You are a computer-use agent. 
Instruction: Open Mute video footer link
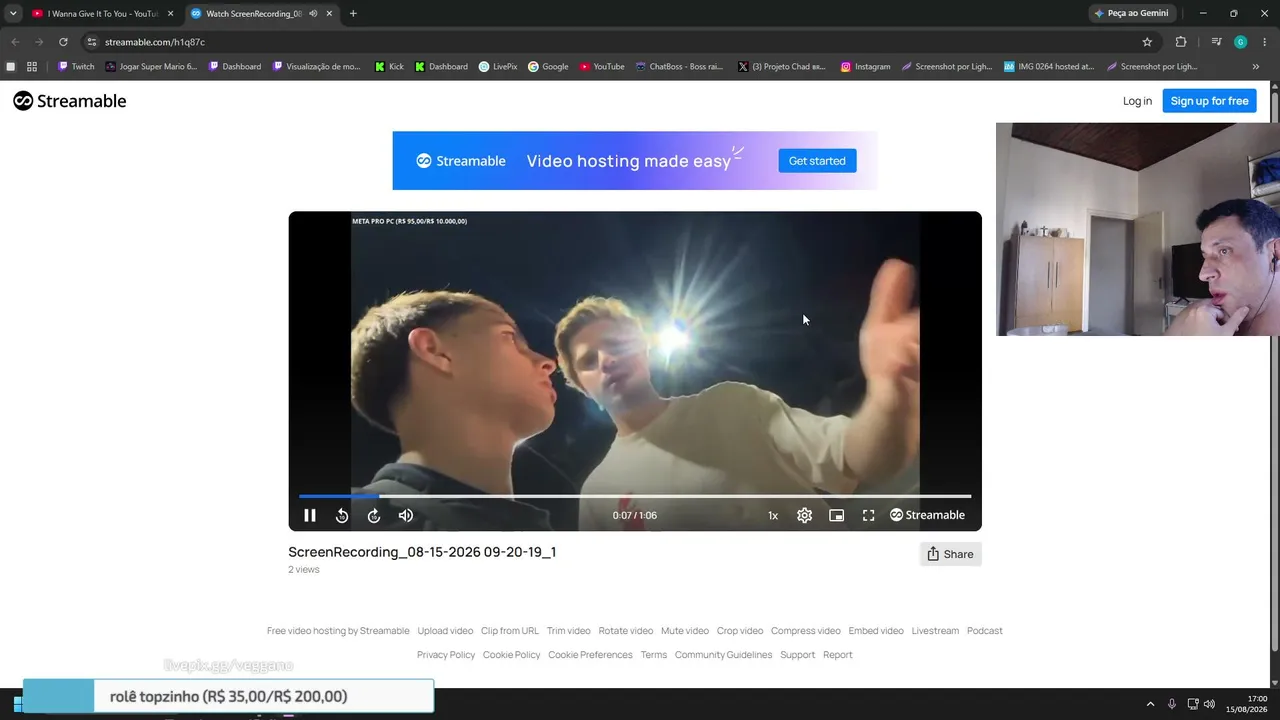685,631
